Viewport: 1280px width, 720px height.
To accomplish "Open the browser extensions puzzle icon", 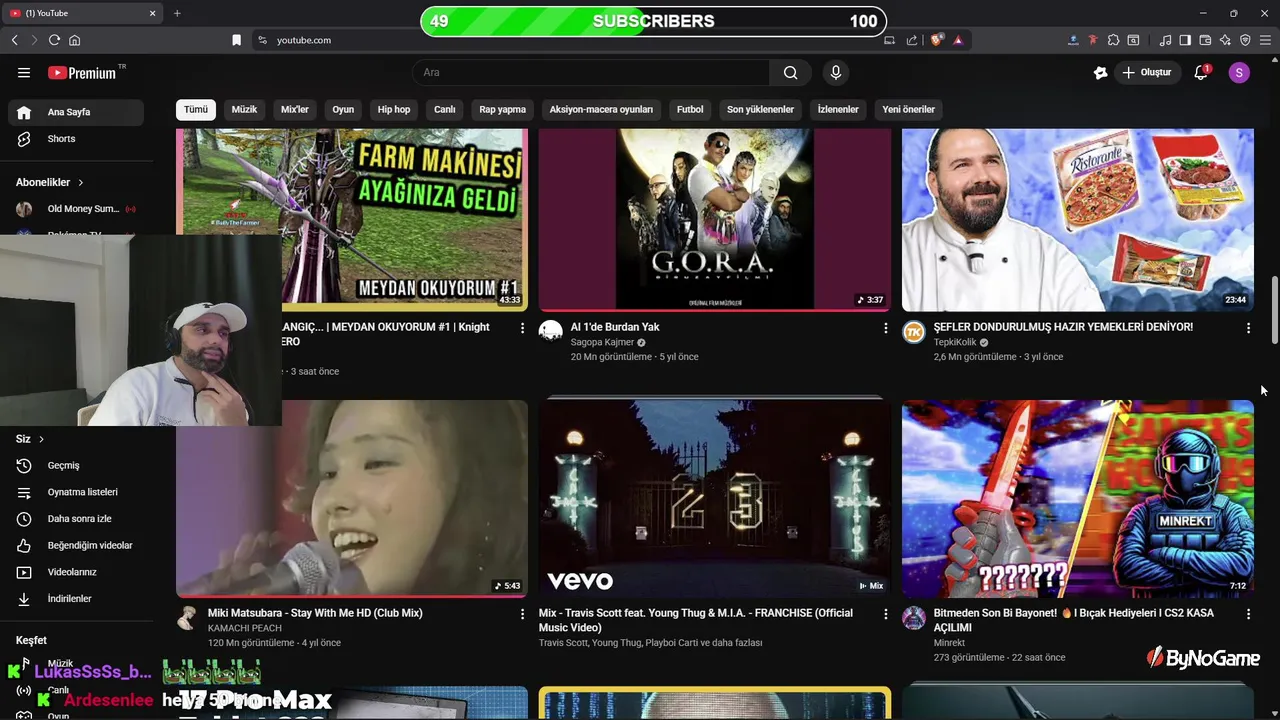I will 1113,40.
